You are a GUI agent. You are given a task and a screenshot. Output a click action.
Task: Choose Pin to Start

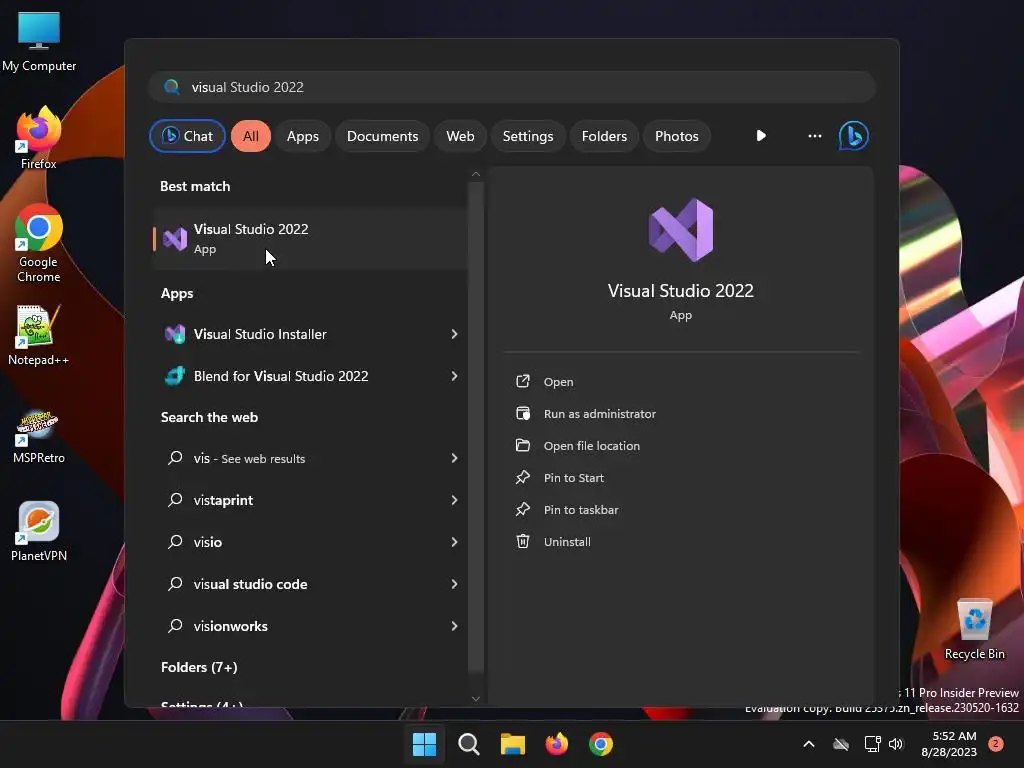[573, 477]
